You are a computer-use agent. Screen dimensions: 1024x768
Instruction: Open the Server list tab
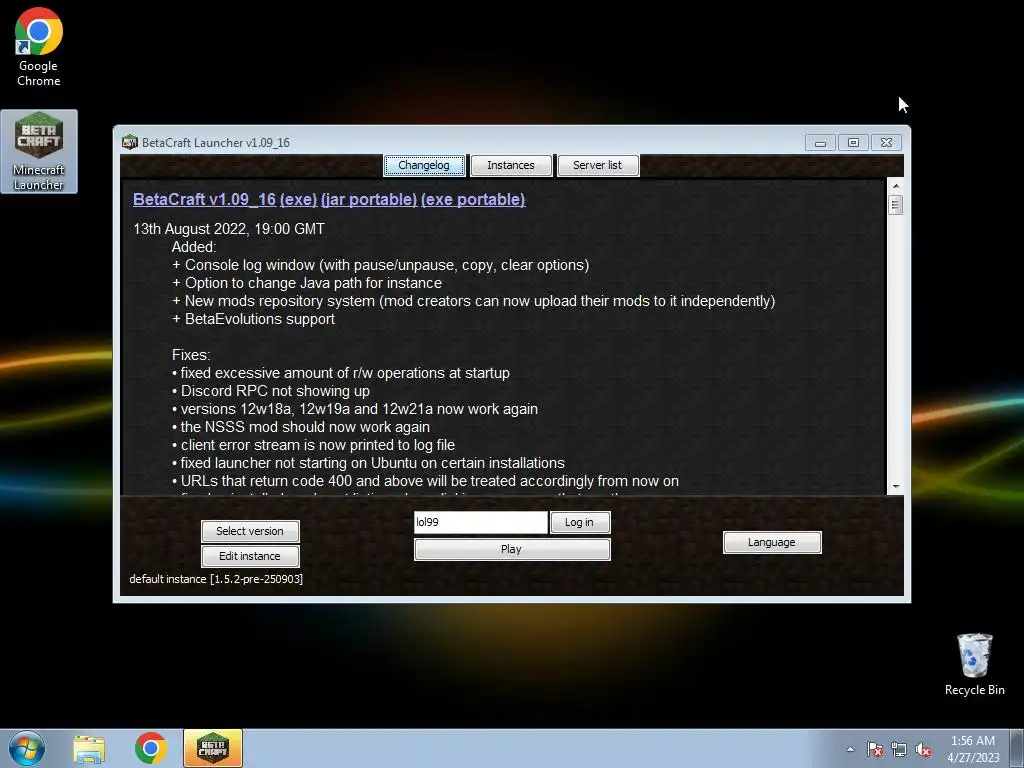click(x=598, y=165)
